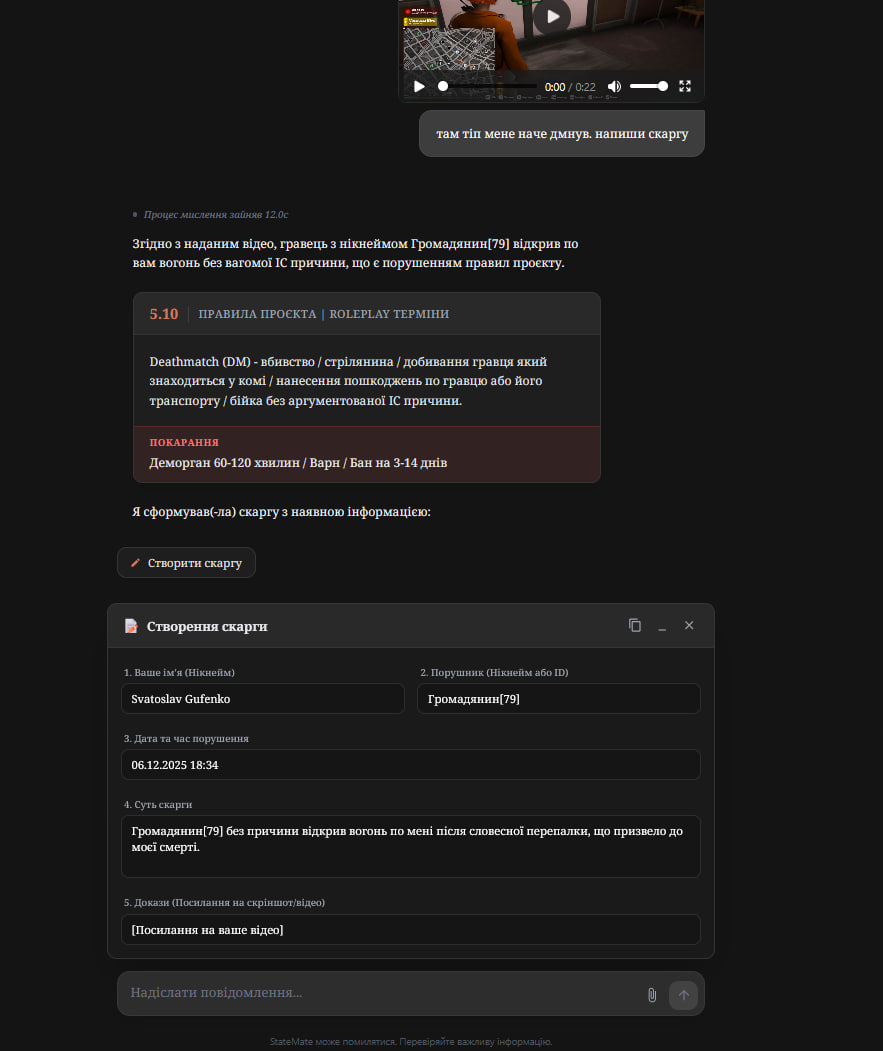This screenshot has width=883, height=1051.
Task: Play the video with the small play button
Action: (x=419, y=86)
